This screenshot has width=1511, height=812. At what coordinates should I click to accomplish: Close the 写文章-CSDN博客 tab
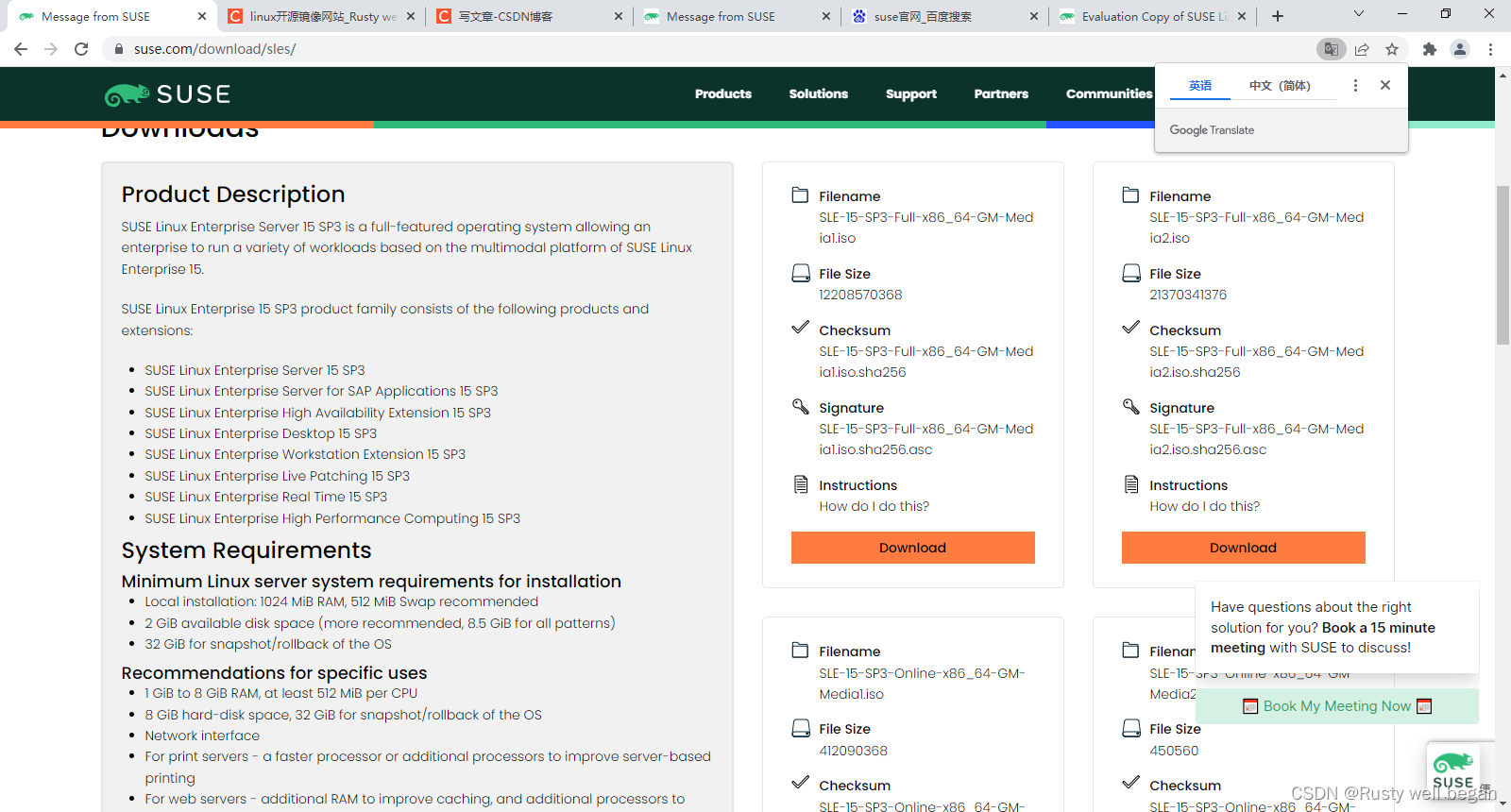(619, 16)
